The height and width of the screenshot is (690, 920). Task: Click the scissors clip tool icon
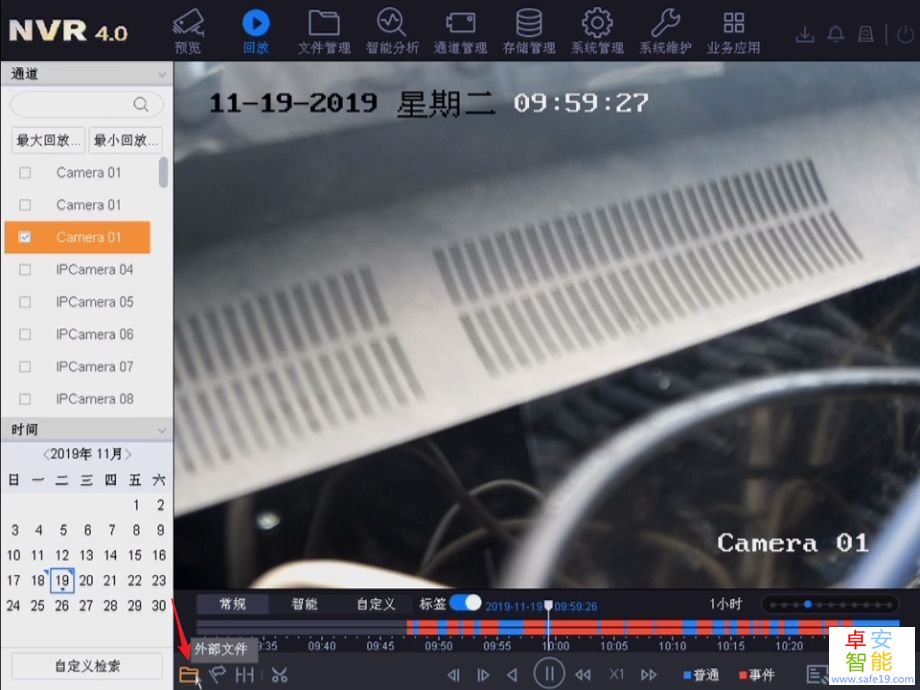pyautogui.click(x=279, y=675)
